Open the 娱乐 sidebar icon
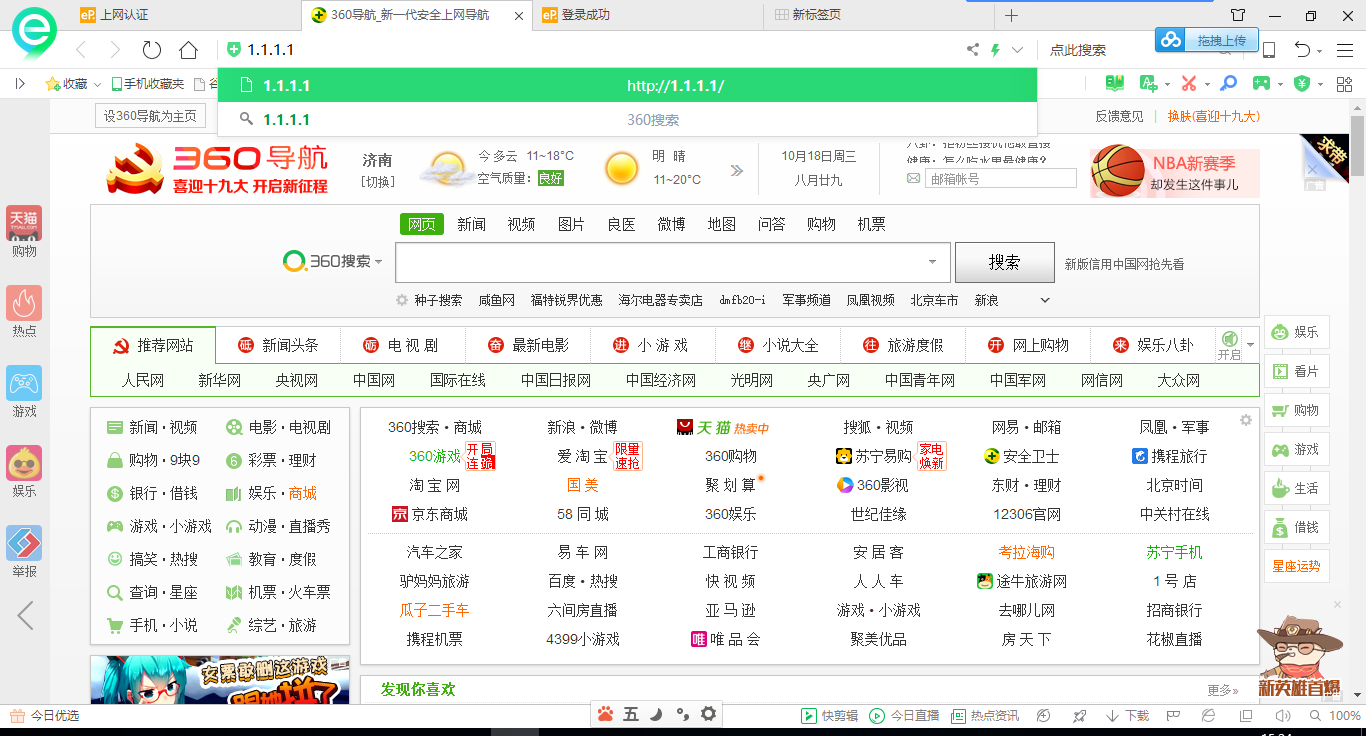The width and height of the screenshot is (1366, 736). (24, 472)
